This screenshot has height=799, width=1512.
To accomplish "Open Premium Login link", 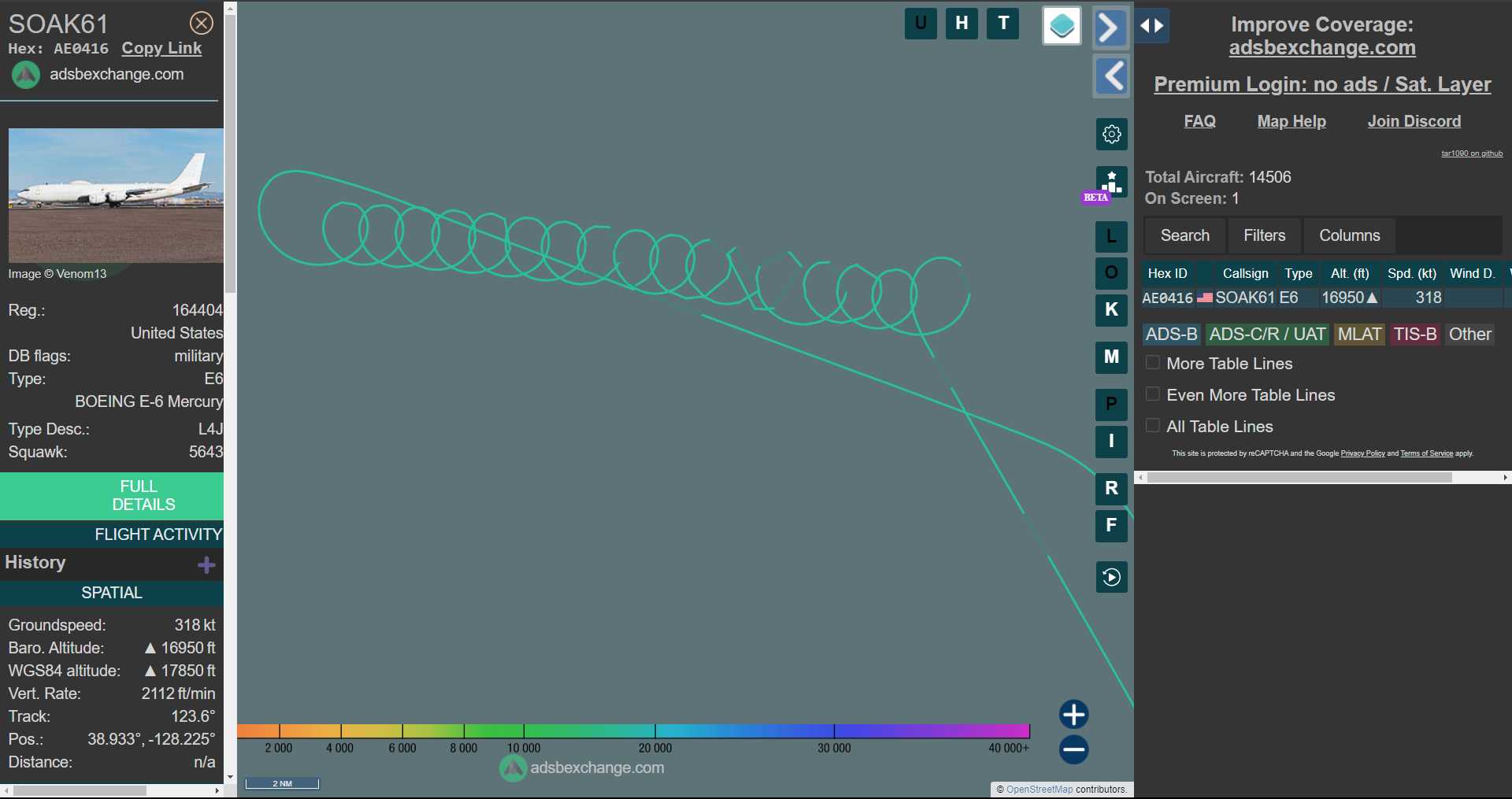I will point(1322,84).
